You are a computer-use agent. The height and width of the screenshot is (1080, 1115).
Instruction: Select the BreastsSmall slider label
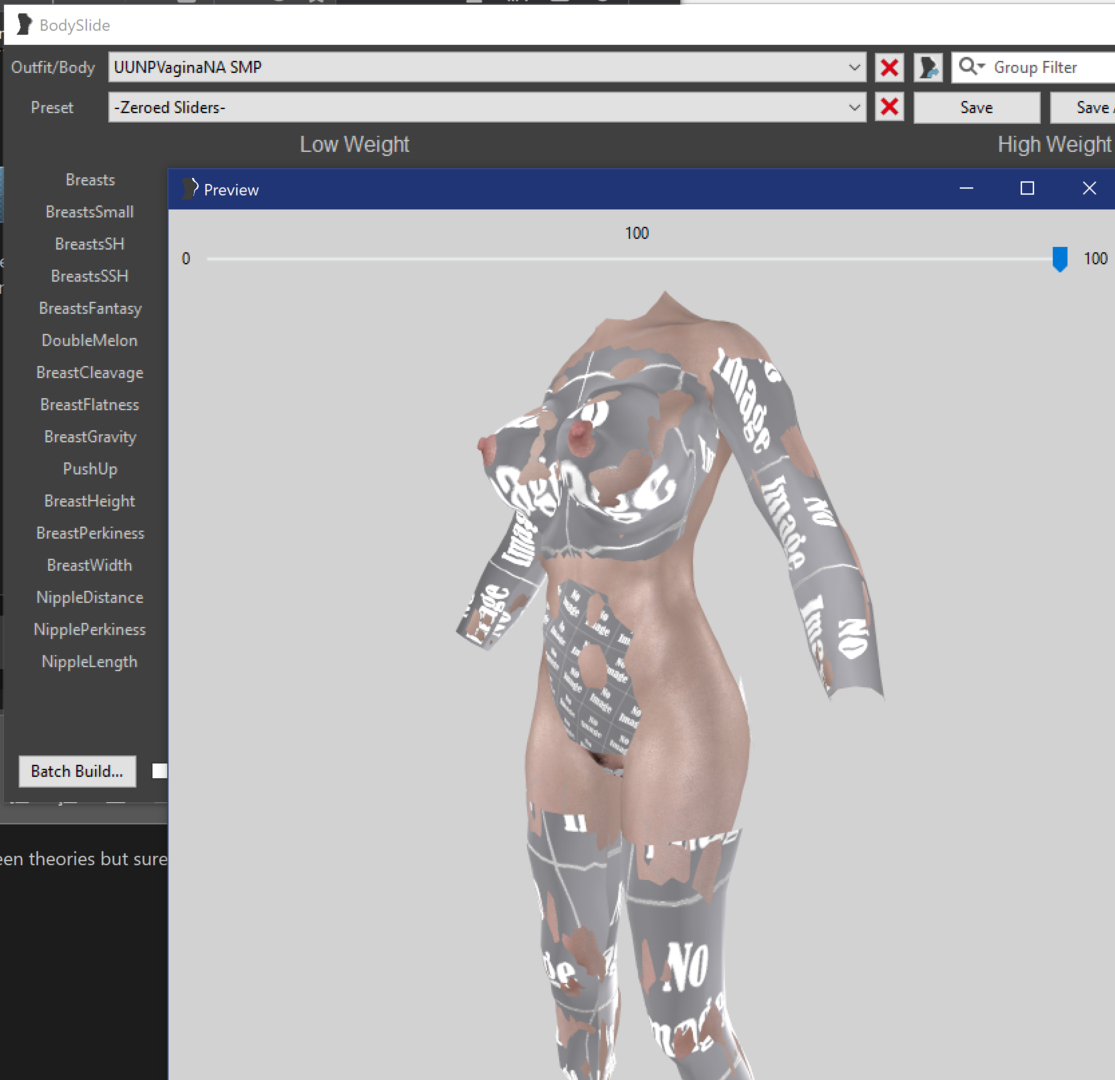click(x=90, y=212)
